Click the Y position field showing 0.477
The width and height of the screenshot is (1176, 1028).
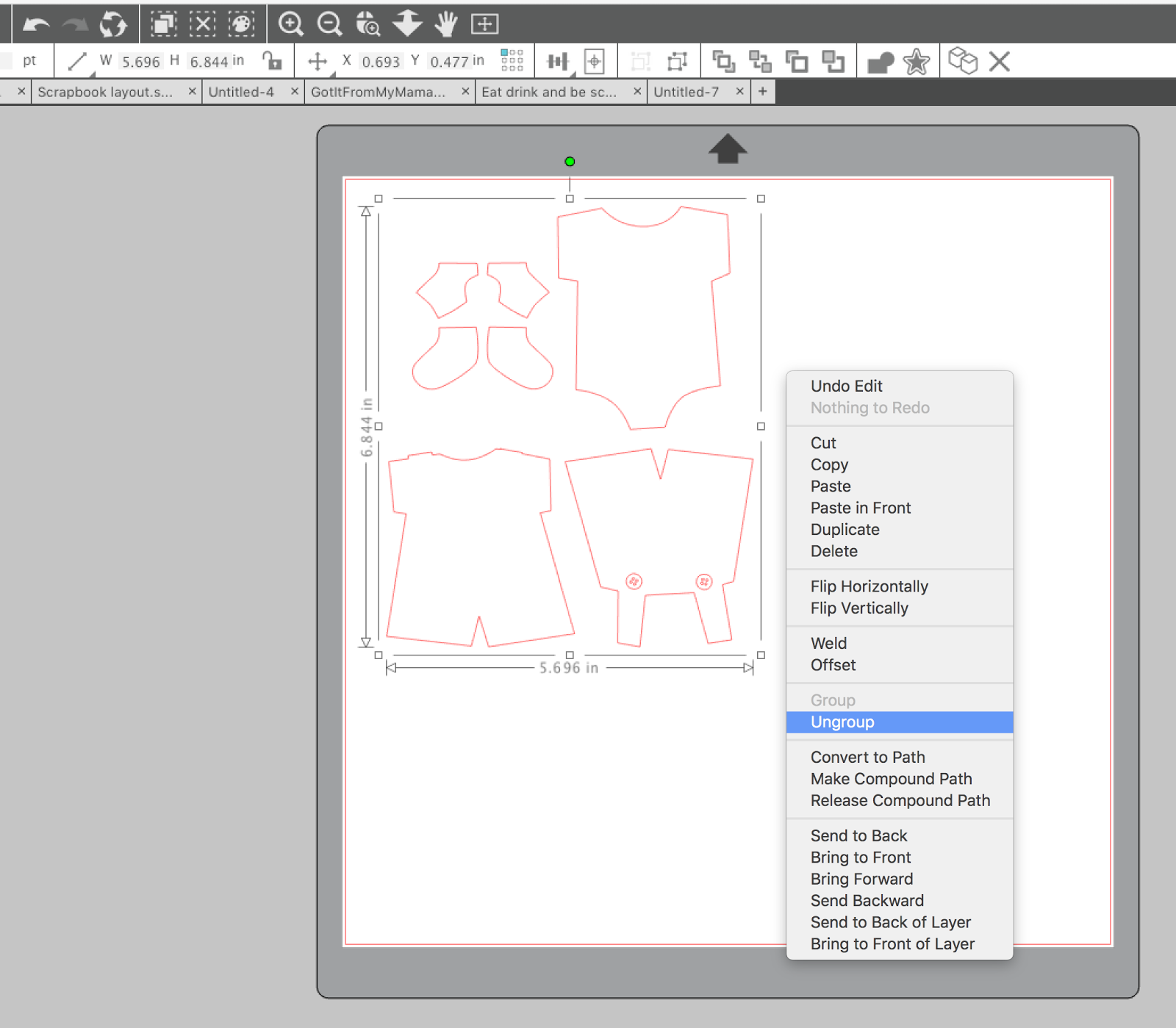(x=449, y=62)
